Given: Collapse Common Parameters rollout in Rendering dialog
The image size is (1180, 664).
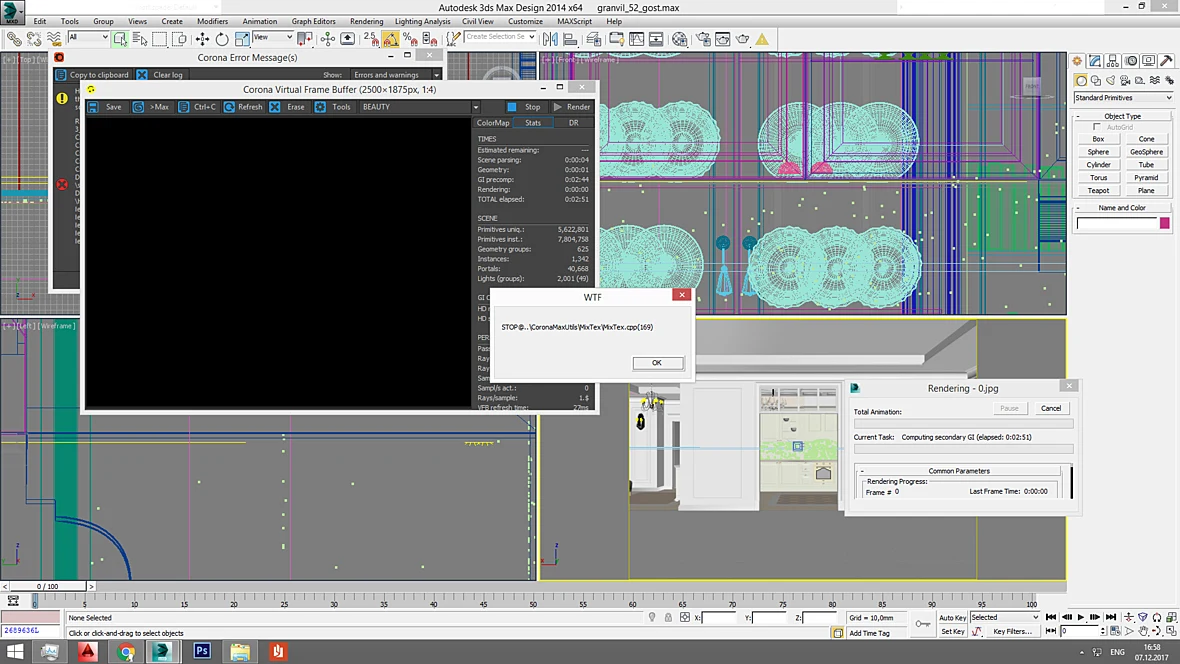Looking at the screenshot, I should click(x=959, y=471).
